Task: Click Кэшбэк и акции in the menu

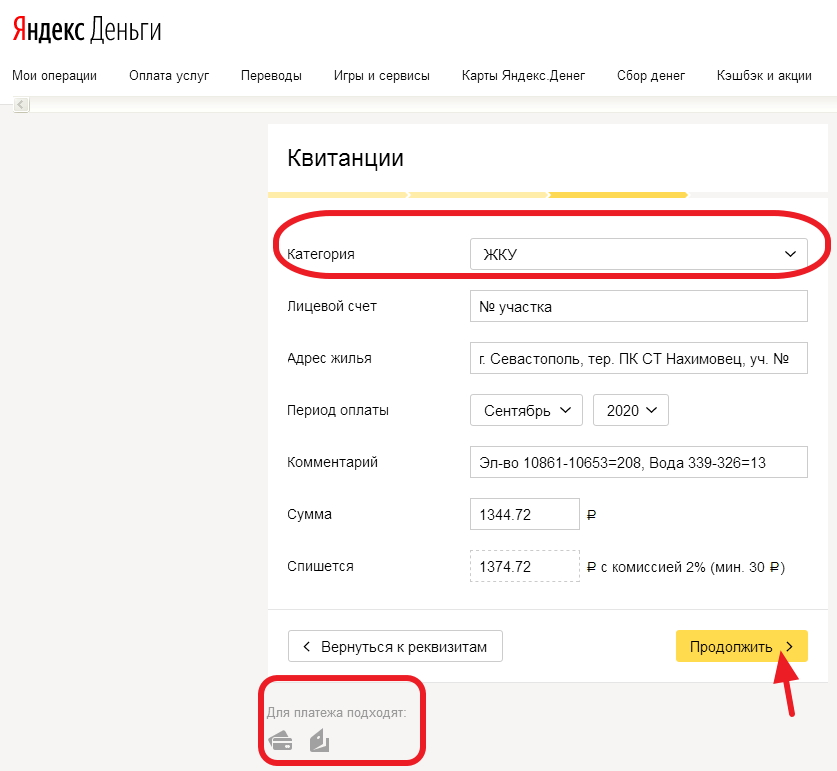Action: 764,75
